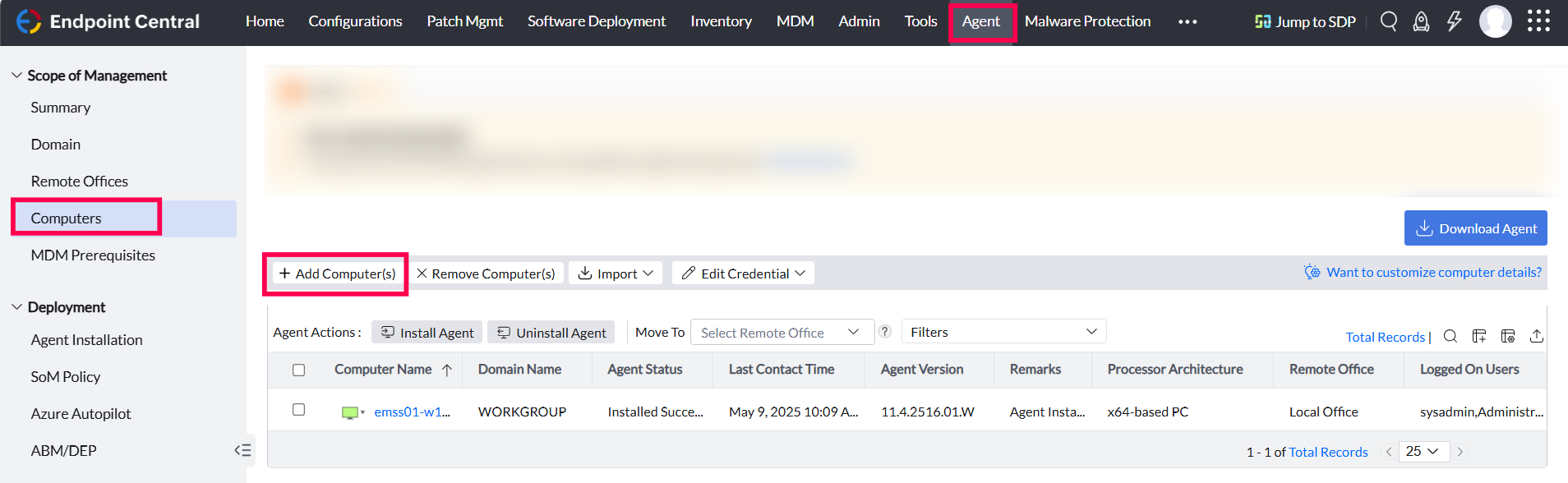Open the search magnifier in top bar
This screenshot has height=483, width=1568.
coord(1389,21)
